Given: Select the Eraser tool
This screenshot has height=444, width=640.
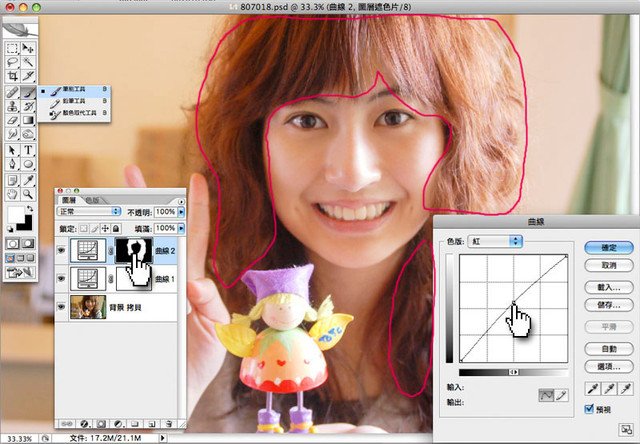Looking at the screenshot, I should coord(12,120).
